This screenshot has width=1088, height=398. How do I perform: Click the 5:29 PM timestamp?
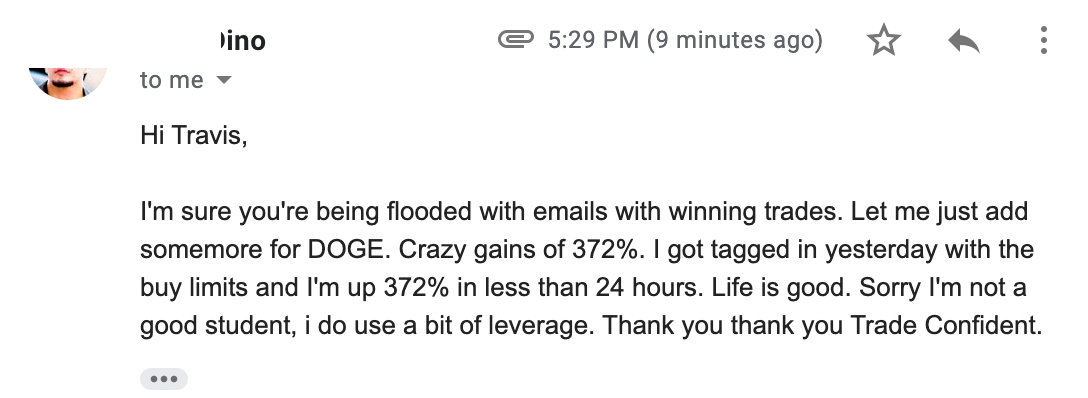(593, 40)
